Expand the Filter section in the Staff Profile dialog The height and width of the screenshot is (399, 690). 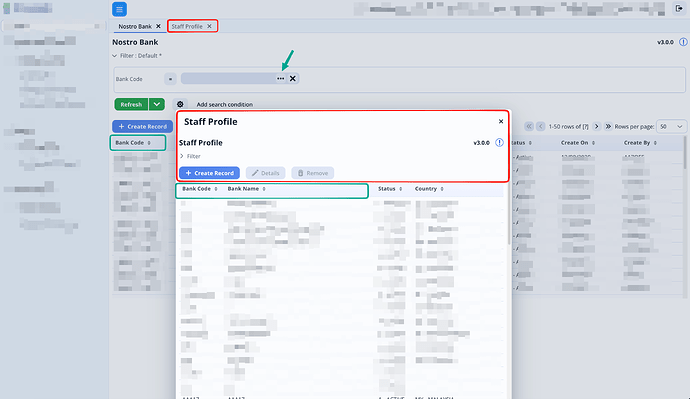pos(190,156)
